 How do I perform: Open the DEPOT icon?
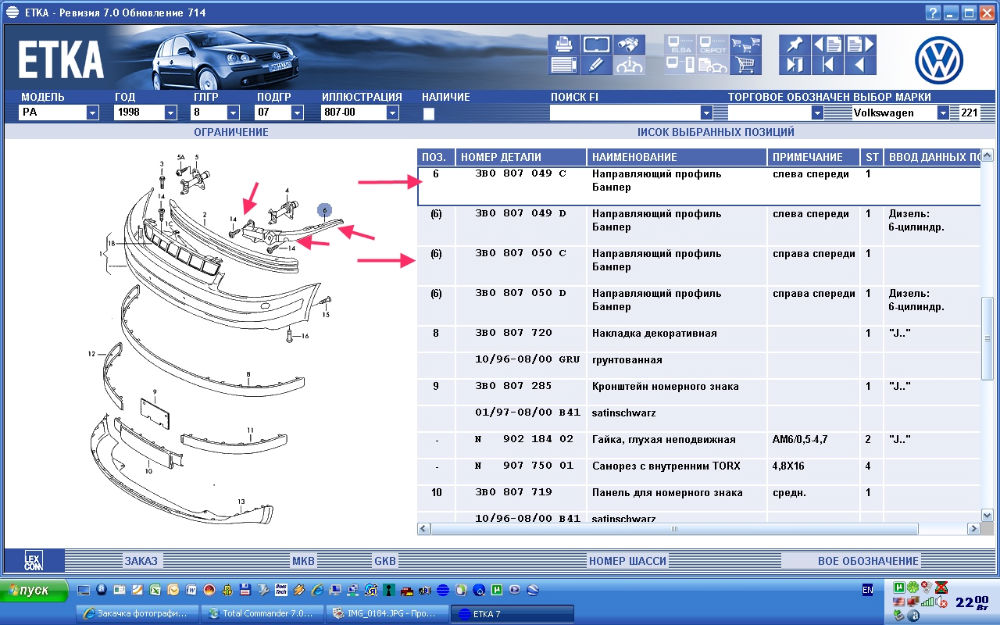[712, 45]
